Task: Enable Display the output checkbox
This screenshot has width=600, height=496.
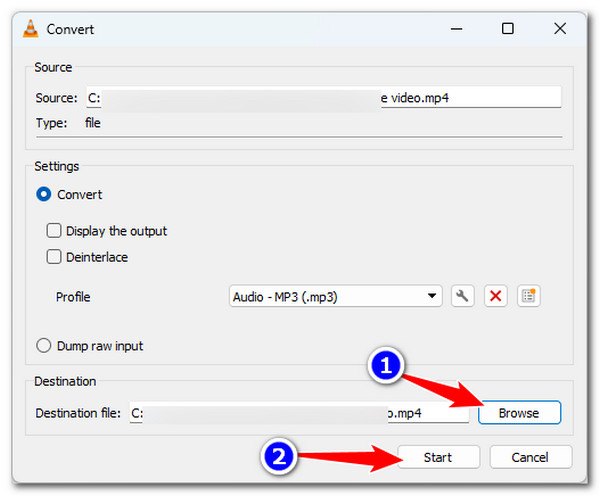Action: pos(54,231)
